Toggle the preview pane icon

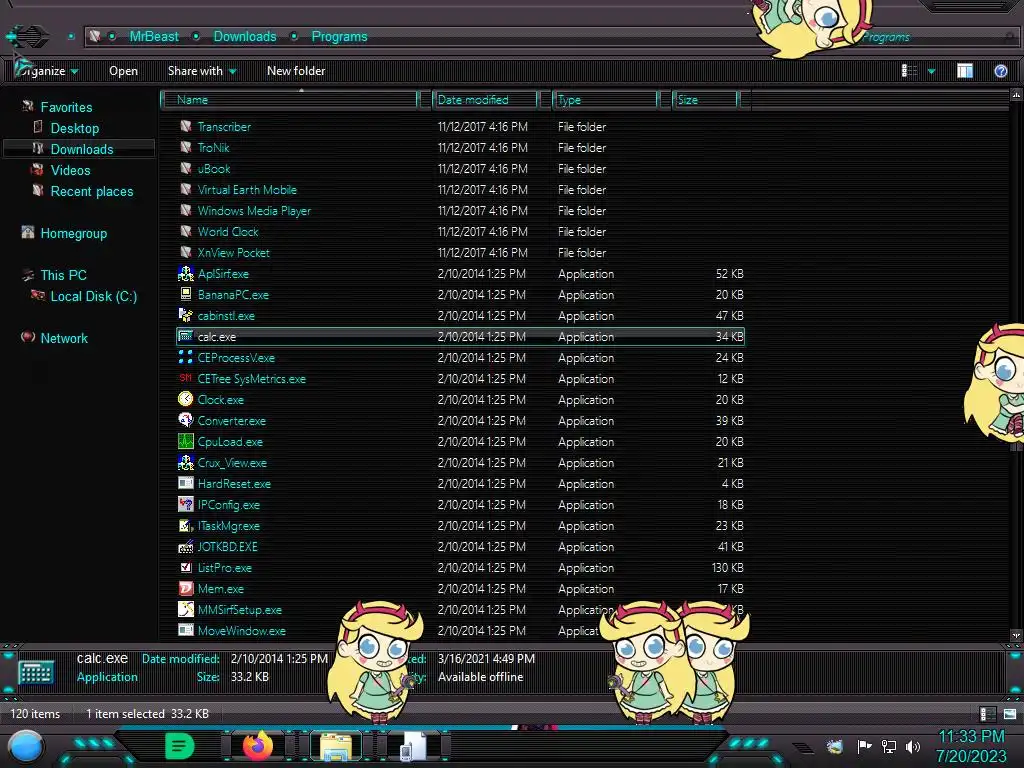965,71
